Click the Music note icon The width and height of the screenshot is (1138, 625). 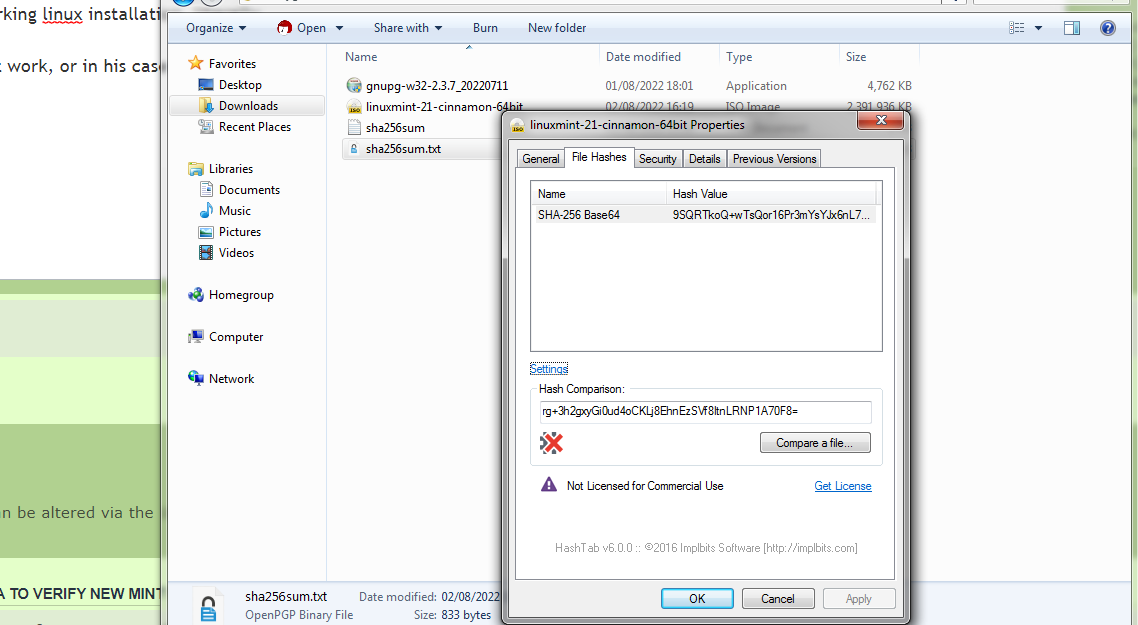tap(206, 211)
